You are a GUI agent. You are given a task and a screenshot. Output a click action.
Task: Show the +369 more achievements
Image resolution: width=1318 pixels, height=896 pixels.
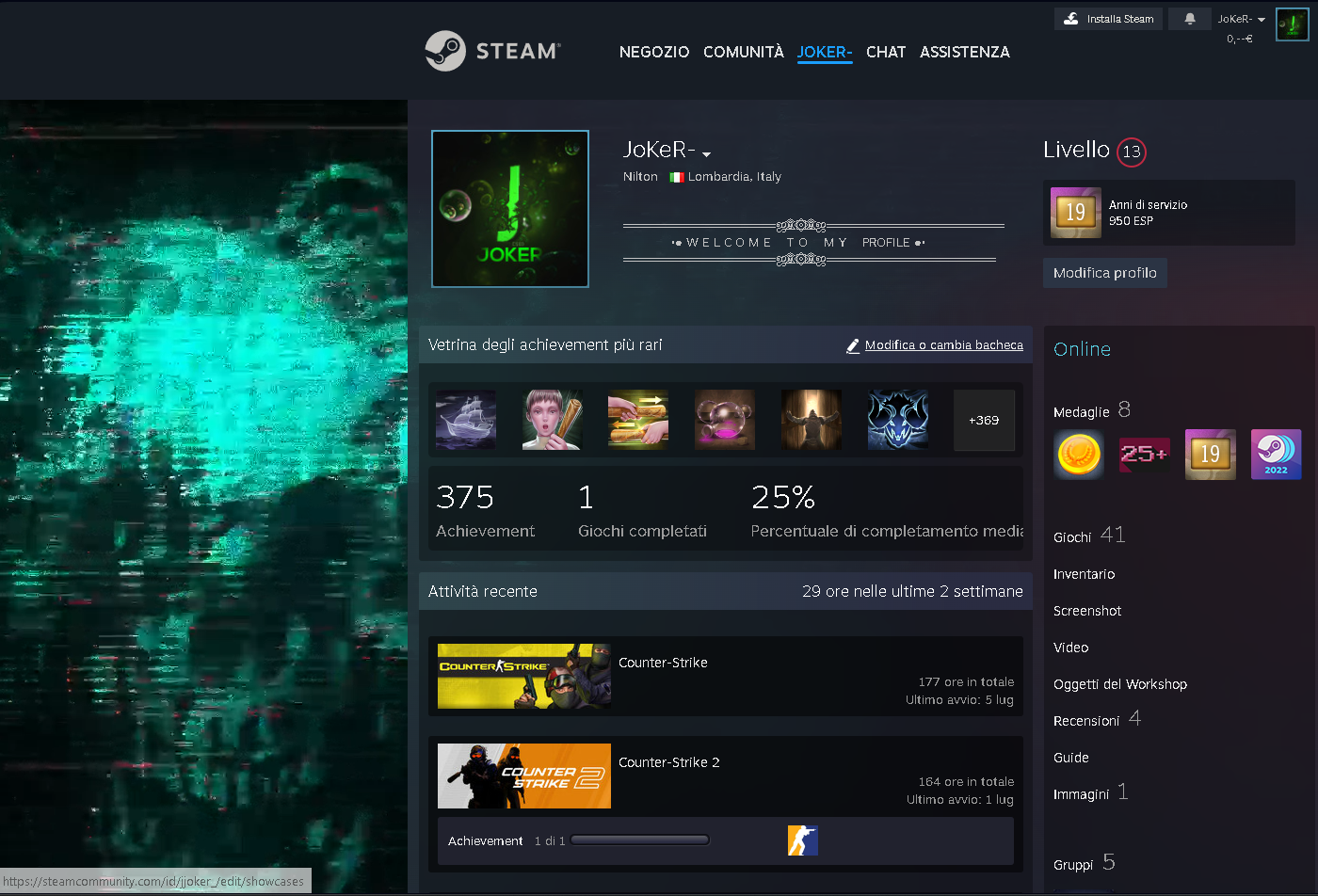(x=984, y=420)
